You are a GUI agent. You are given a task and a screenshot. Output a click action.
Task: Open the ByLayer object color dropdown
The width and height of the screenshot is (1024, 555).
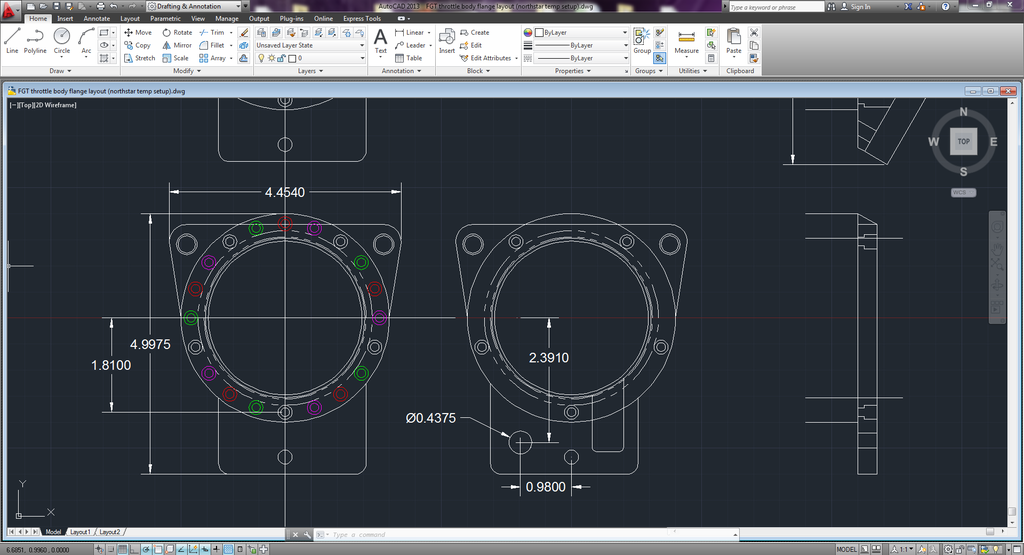[x=582, y=32]
